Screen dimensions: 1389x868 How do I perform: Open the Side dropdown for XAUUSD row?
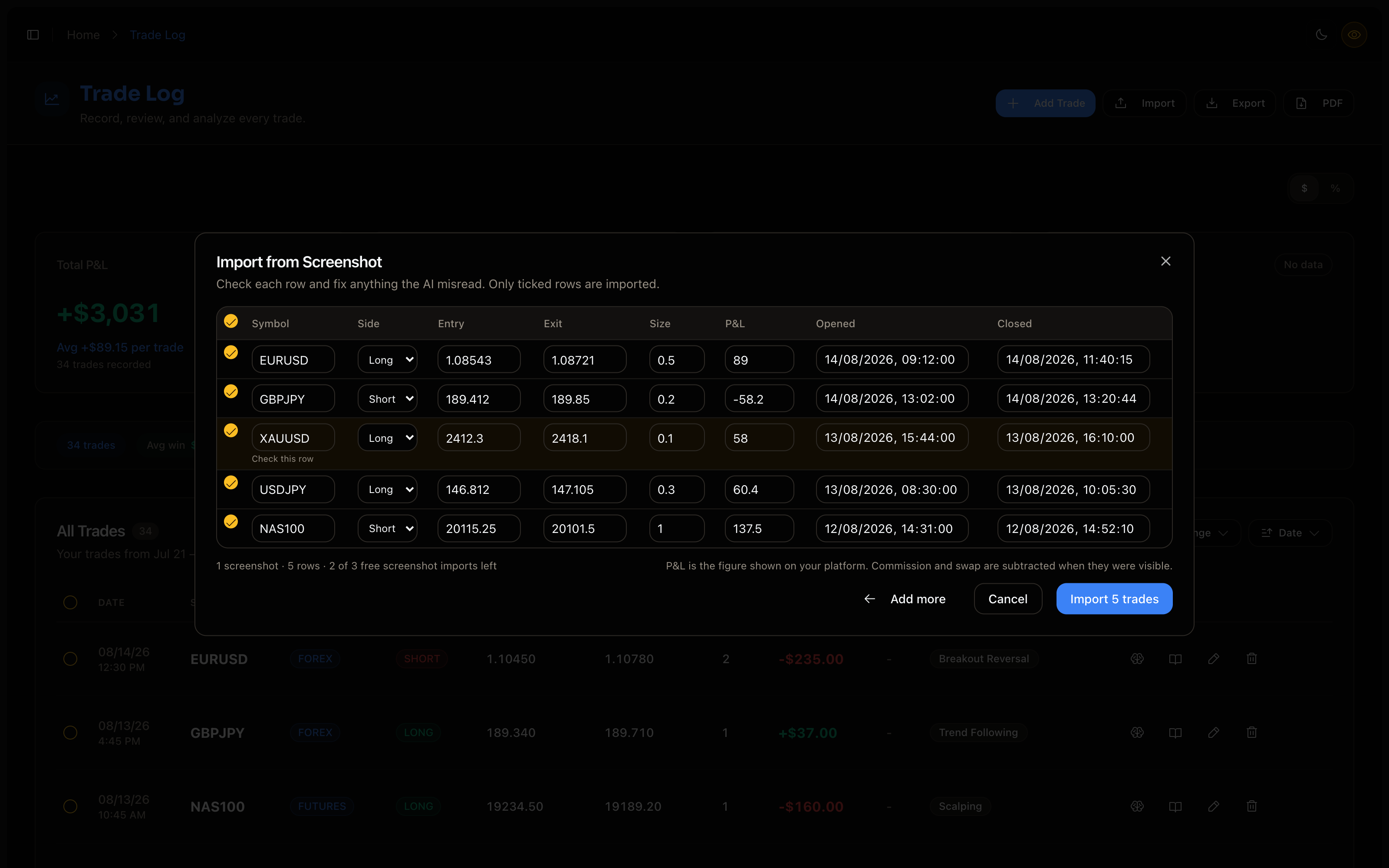click(x=388, y=437)
